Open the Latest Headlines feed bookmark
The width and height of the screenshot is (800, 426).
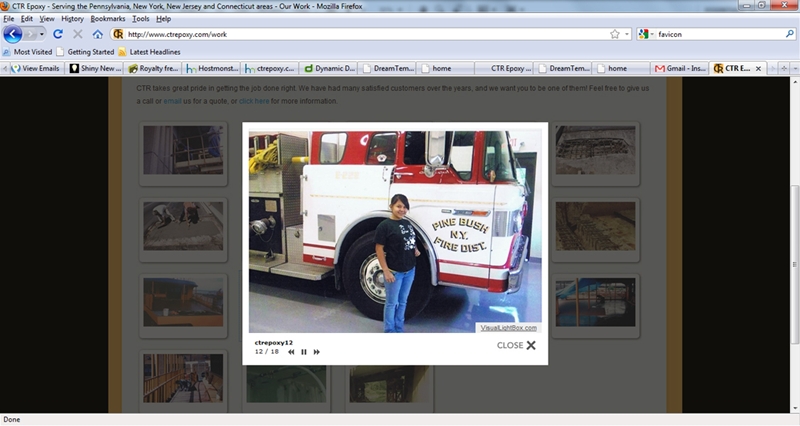pyautogui.click(x=149, y=52)
